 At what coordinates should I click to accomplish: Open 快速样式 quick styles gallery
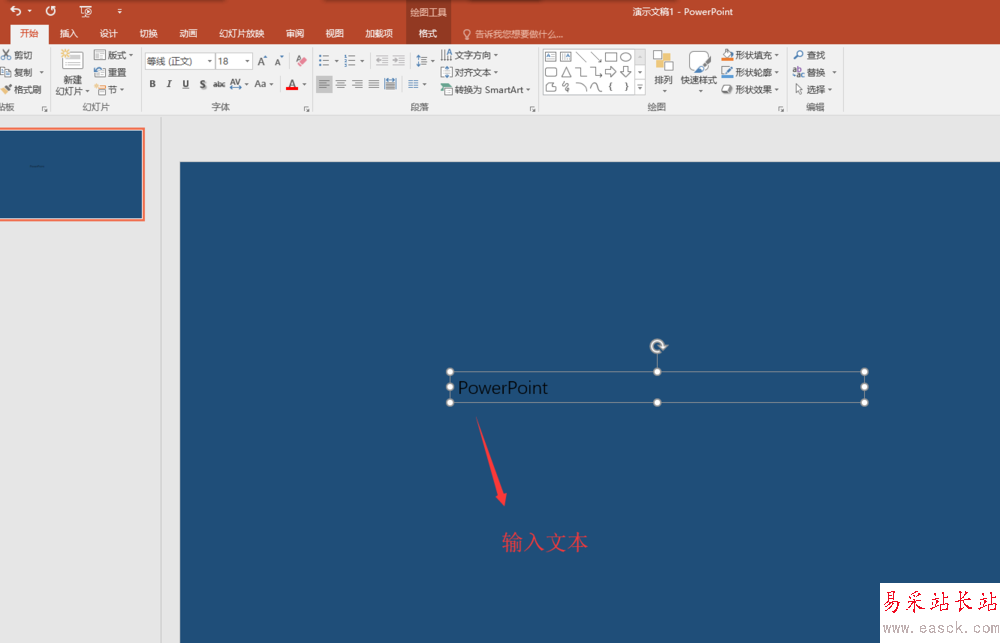(698, 72)
